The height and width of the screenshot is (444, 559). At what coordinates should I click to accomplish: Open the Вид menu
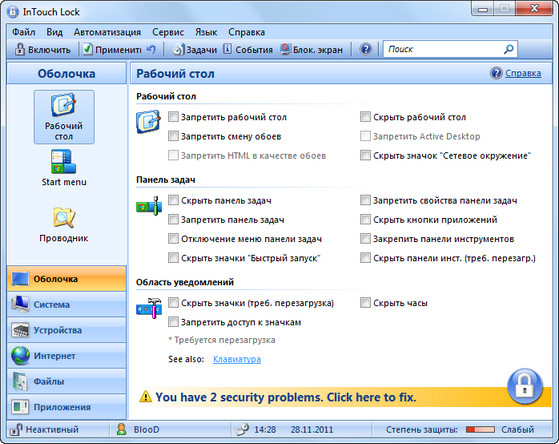pyautogui.click(x=55, y=32)
